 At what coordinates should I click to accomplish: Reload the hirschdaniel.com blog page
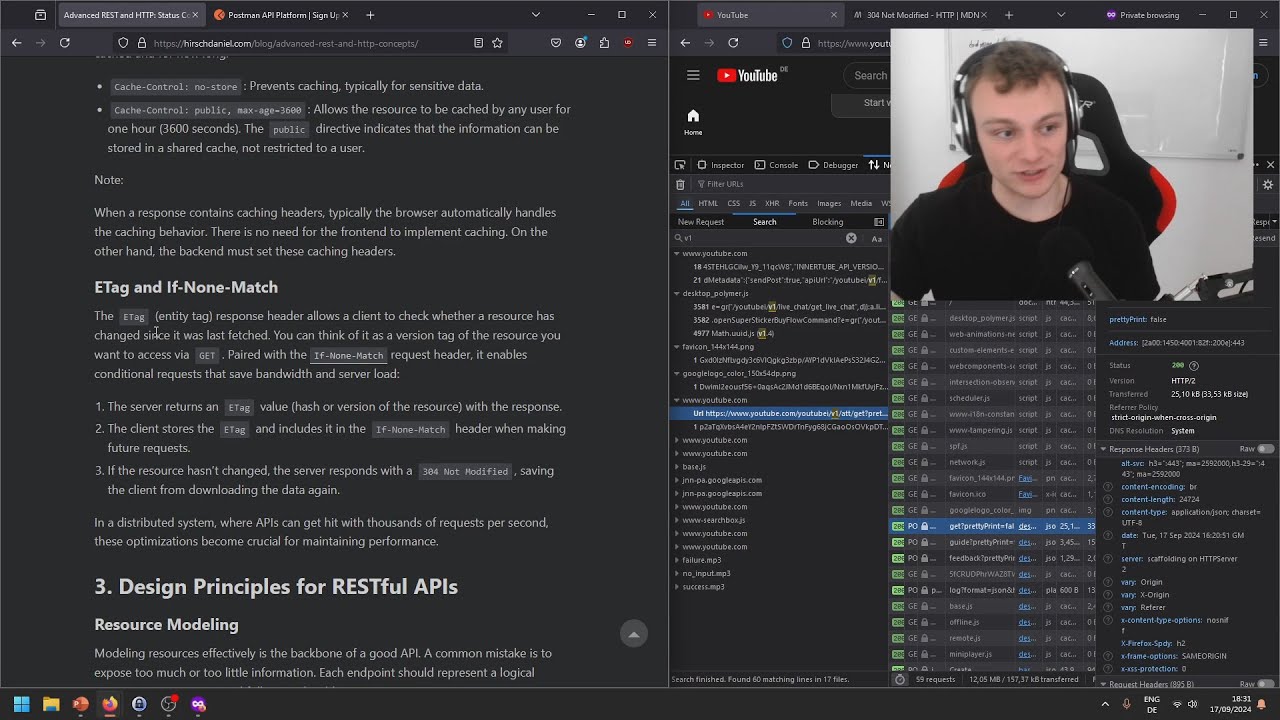pos(65,43)
